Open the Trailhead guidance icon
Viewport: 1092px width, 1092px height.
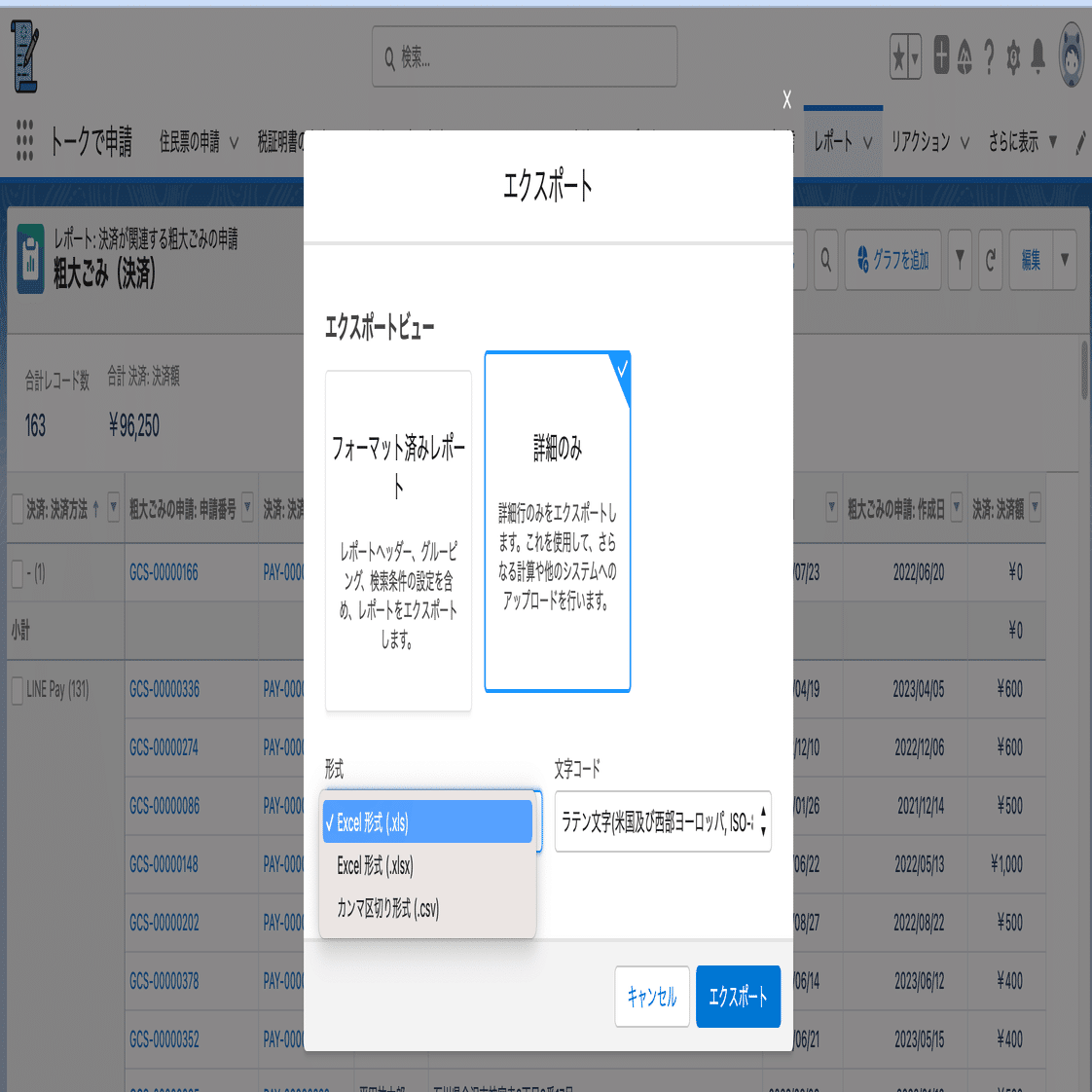coord(965,55)
